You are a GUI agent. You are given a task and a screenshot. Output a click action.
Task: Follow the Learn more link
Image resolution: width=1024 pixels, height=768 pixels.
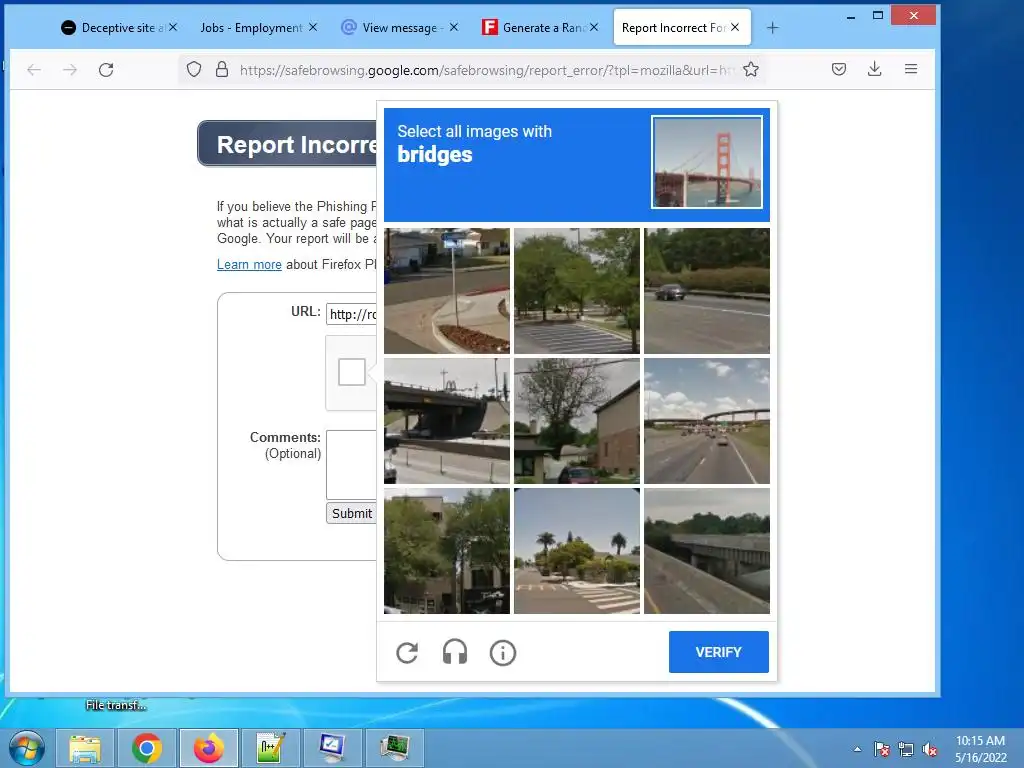(x=249, y=264)
